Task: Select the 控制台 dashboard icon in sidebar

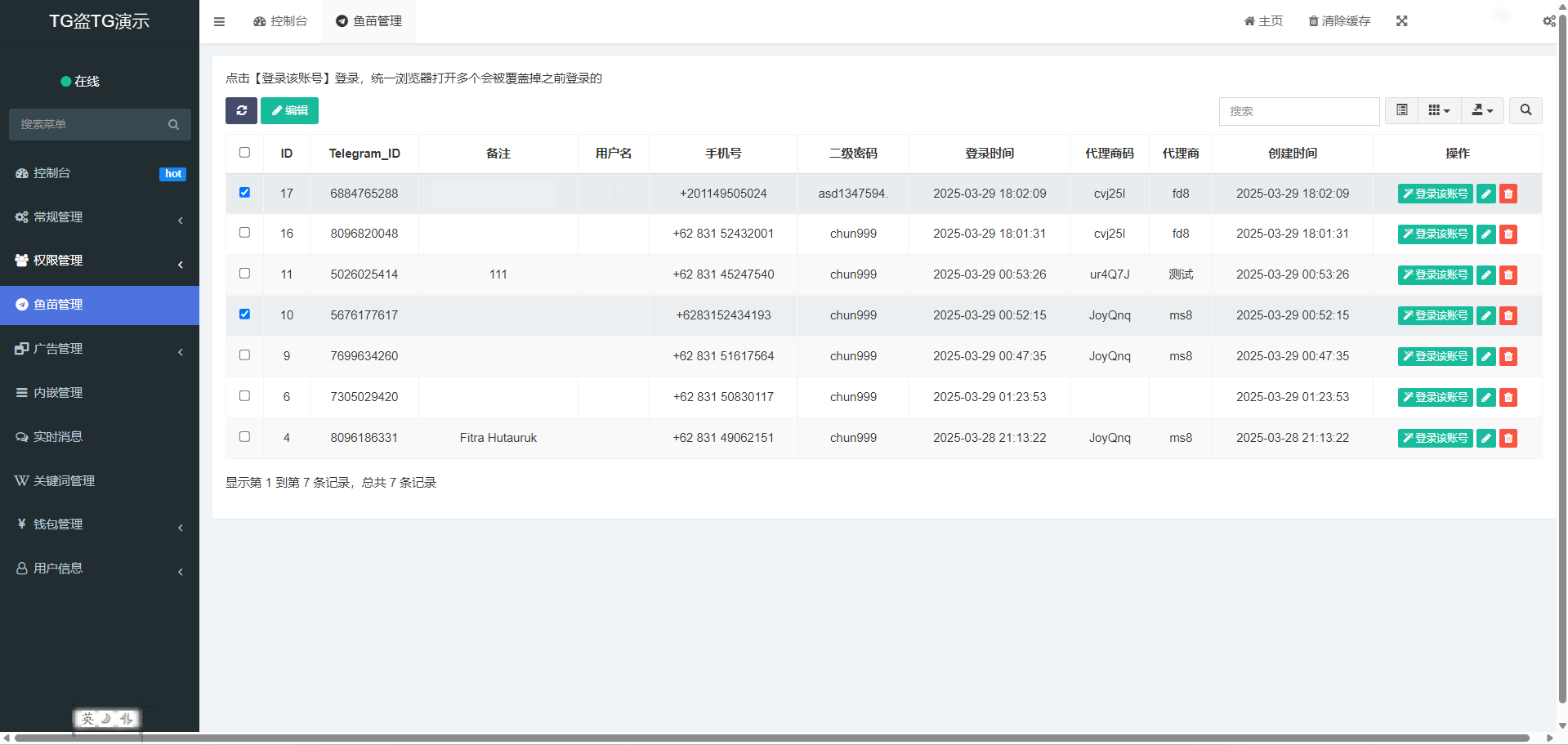Action: pos(20,173)
